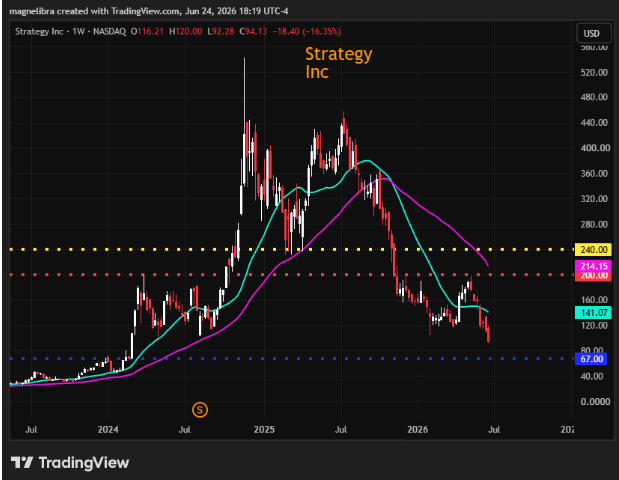
Task: Click the orange S split marker icon
Action: [x=200, y=410]
